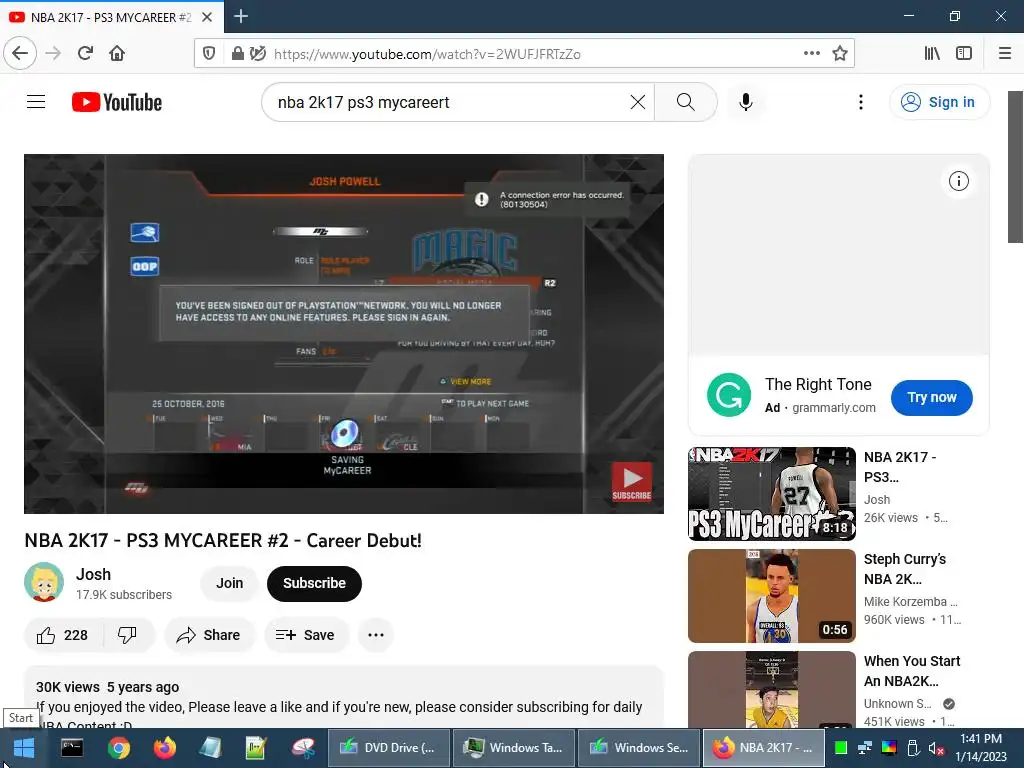Switch to Windows Task Manager taskbar item
1024x768 pixels.
(514, 748)
